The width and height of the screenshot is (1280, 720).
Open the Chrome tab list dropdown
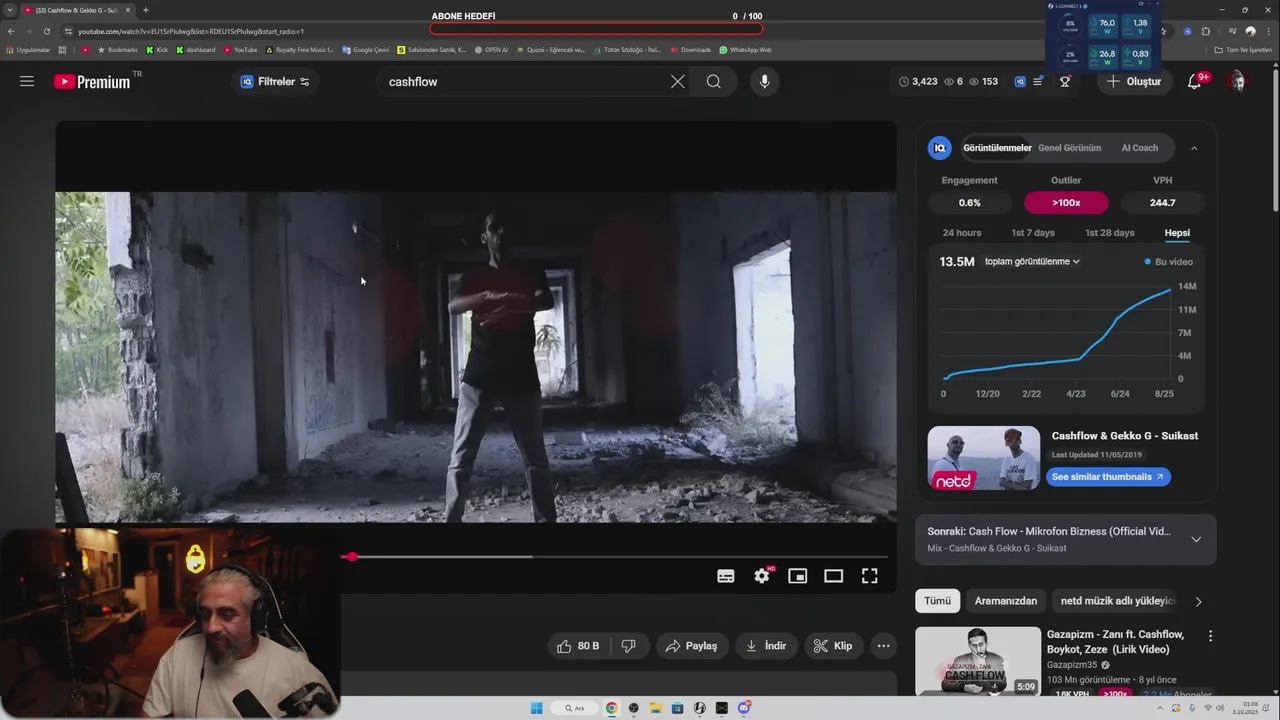coord(10,10)
